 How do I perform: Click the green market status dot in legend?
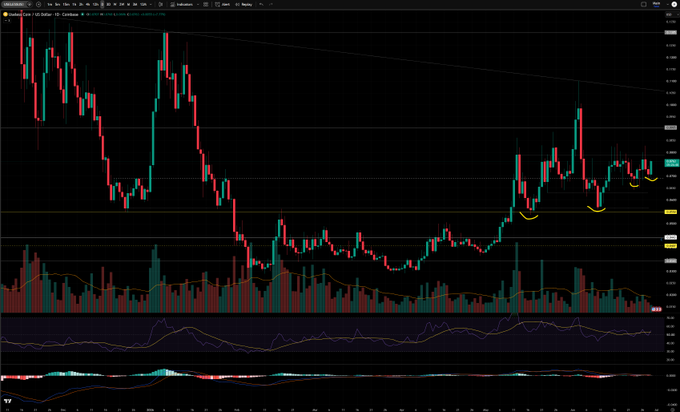(x=82, y=14)
